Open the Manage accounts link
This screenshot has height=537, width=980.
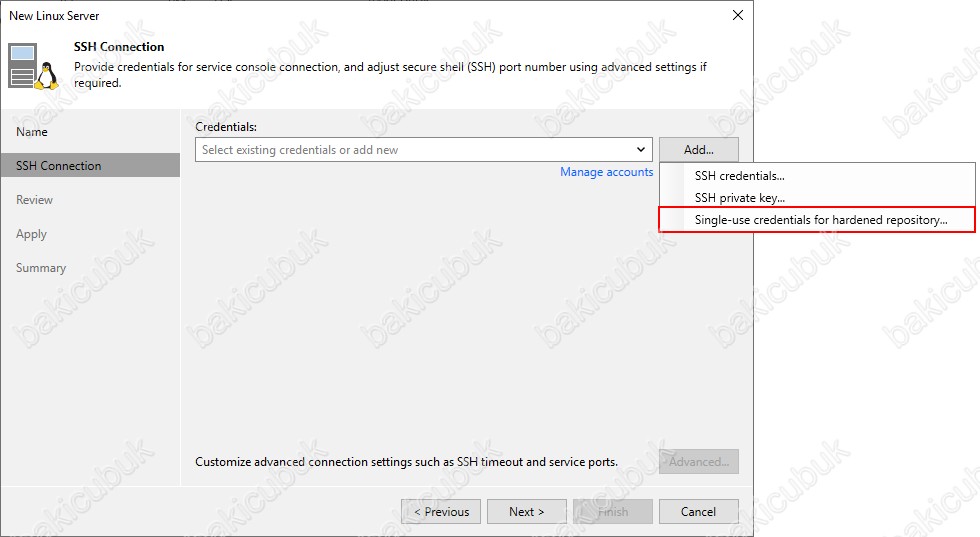tap(606, 172)
